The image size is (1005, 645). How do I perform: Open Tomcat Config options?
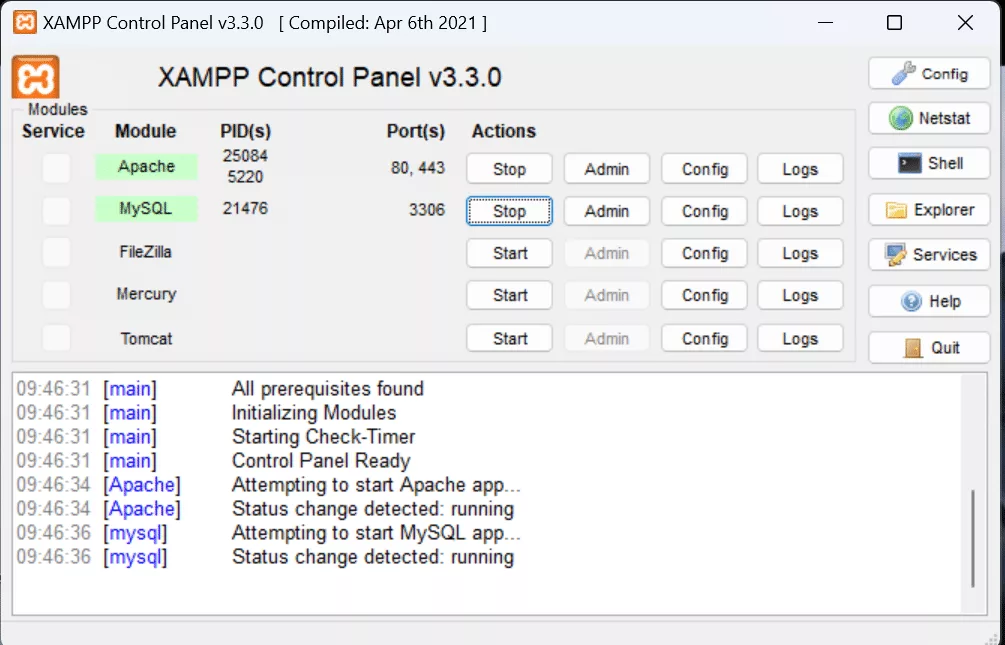coord(704,339)
